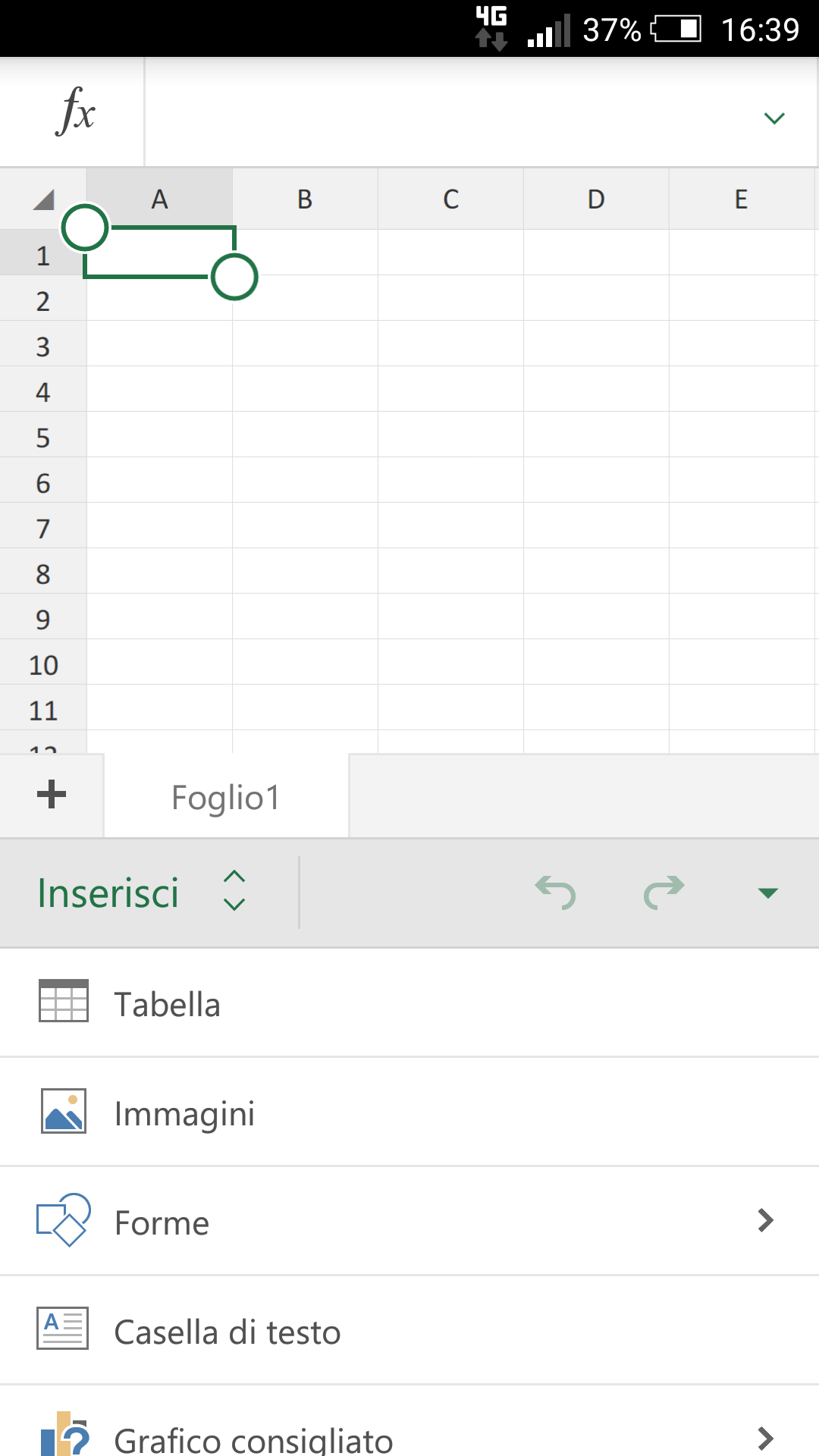The image size is (819, 1456).
Task: Add a new sheet with plus icon
Action: click(52, 795)
